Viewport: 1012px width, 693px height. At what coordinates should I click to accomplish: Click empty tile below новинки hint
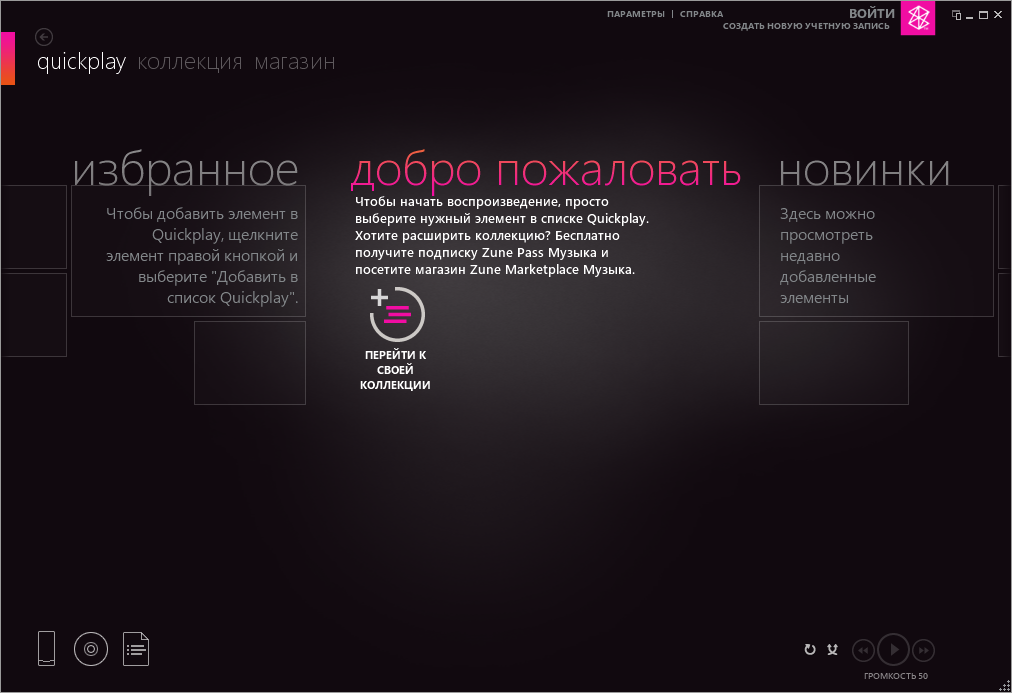pos(834,363)
